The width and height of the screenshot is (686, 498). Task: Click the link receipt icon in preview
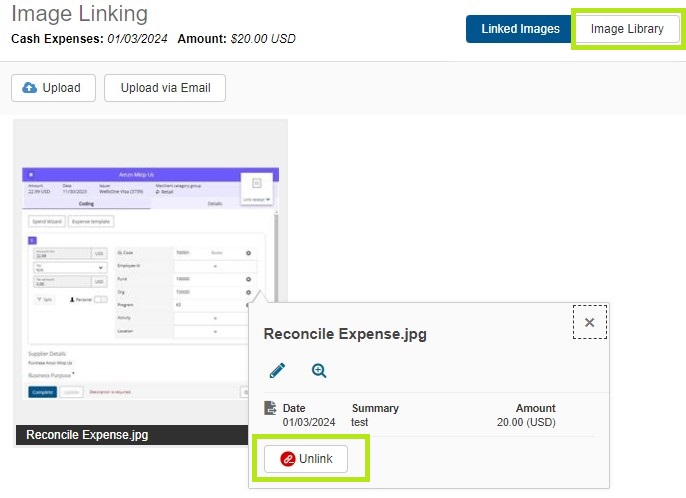click(x=257, y=185)
